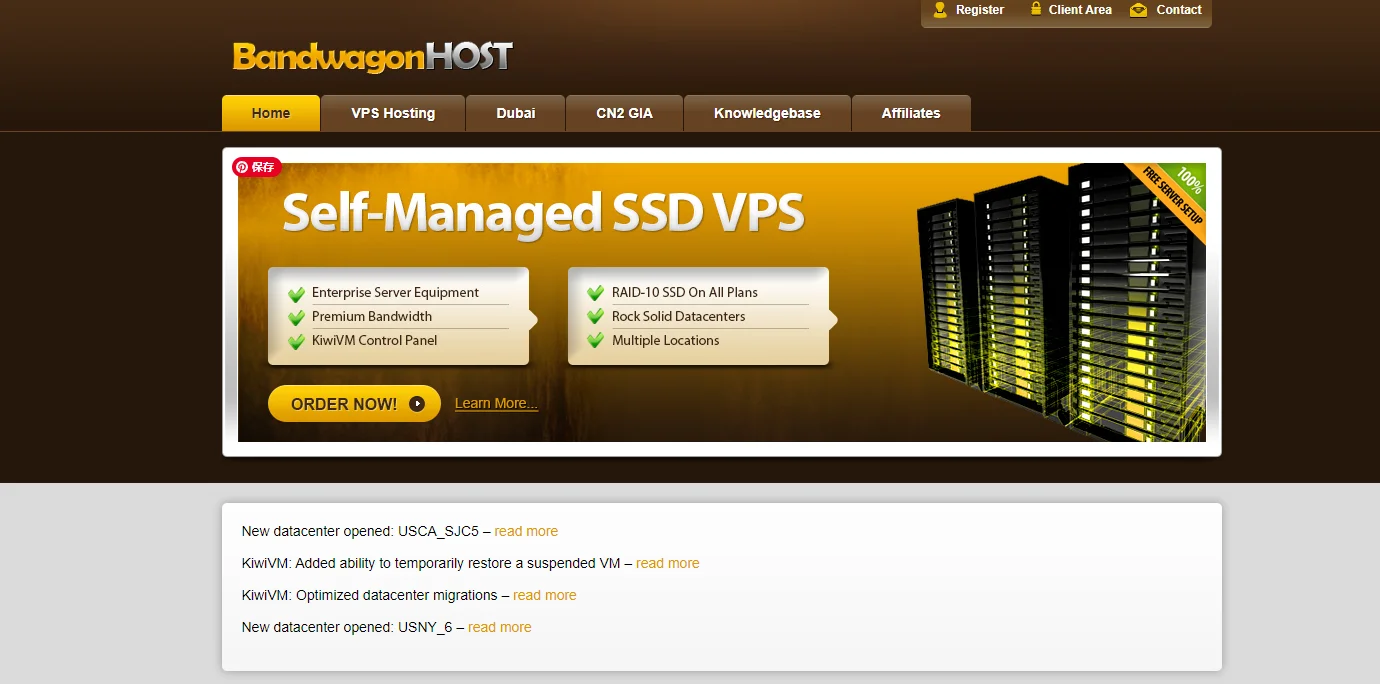Follow the Learn More... link
Viewport: 1380px width, 684px height.
pos(496,403)
